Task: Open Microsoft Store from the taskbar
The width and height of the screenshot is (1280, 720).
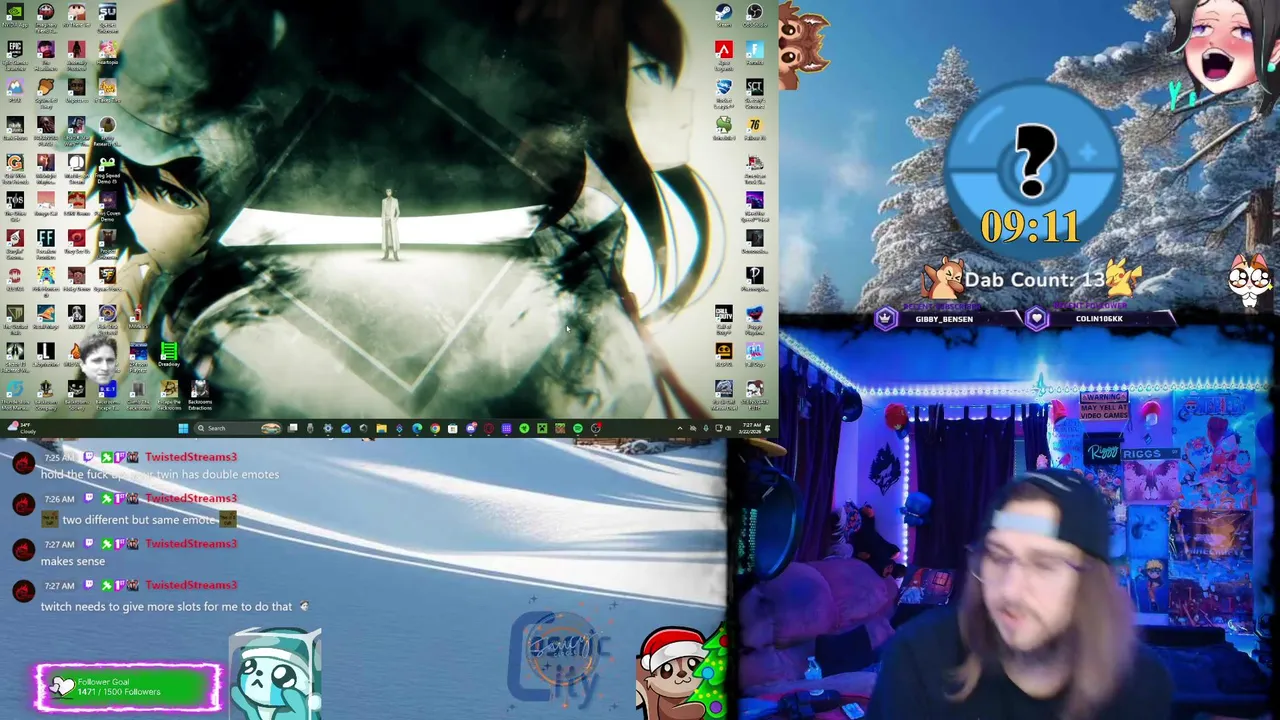Action: (453, 428)
